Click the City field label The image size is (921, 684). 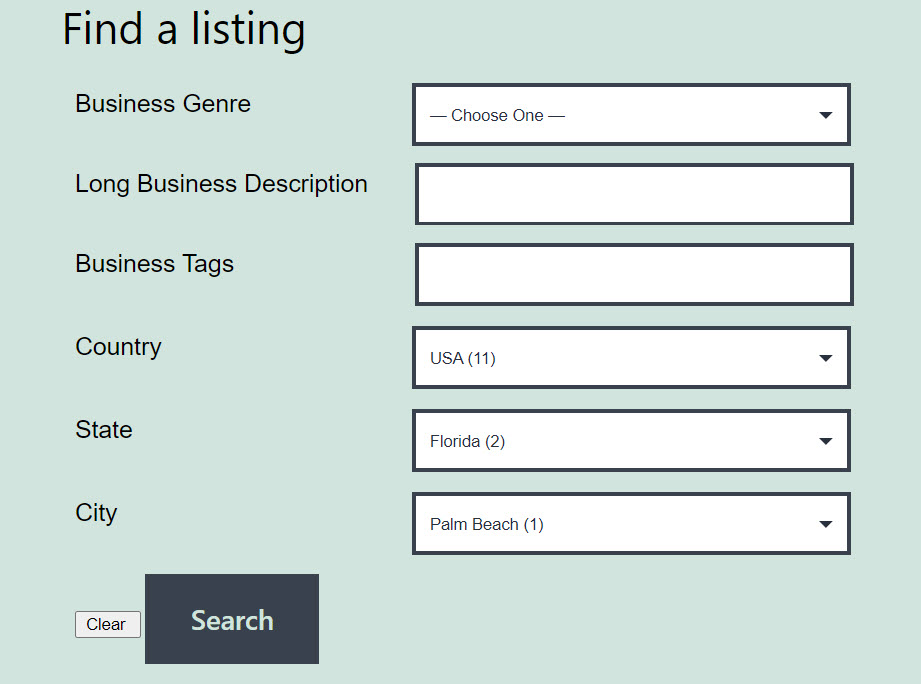96,513
